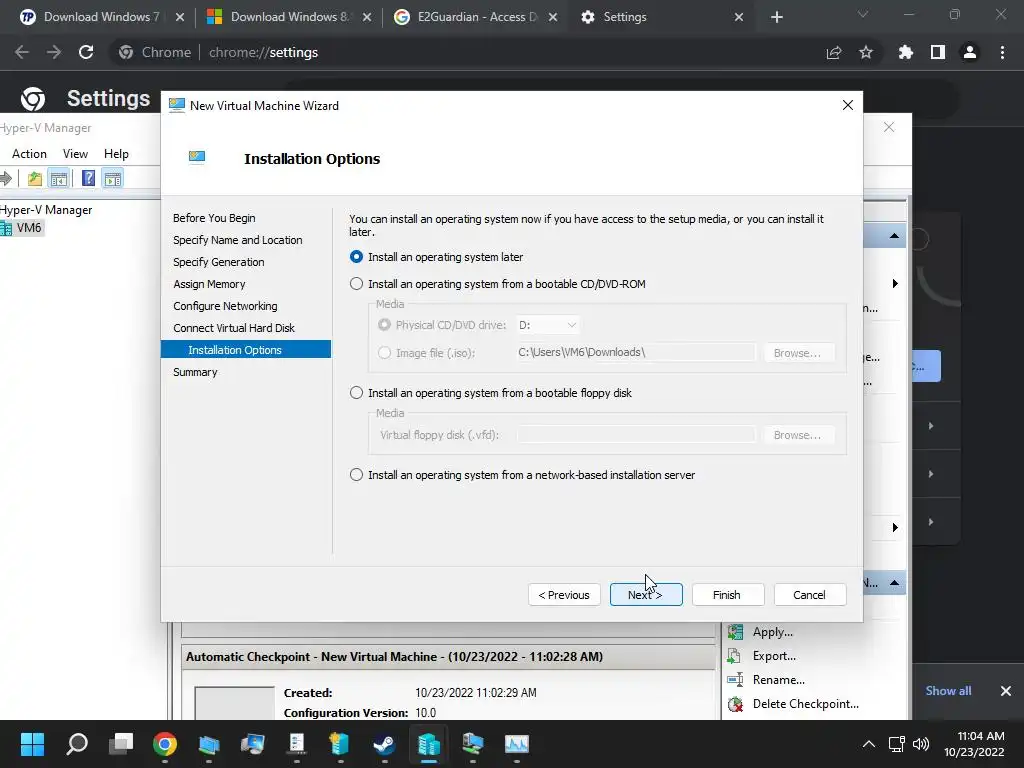1024x768 pixels.
Task: Open volume control in system tray
Action: pos(921,744)
